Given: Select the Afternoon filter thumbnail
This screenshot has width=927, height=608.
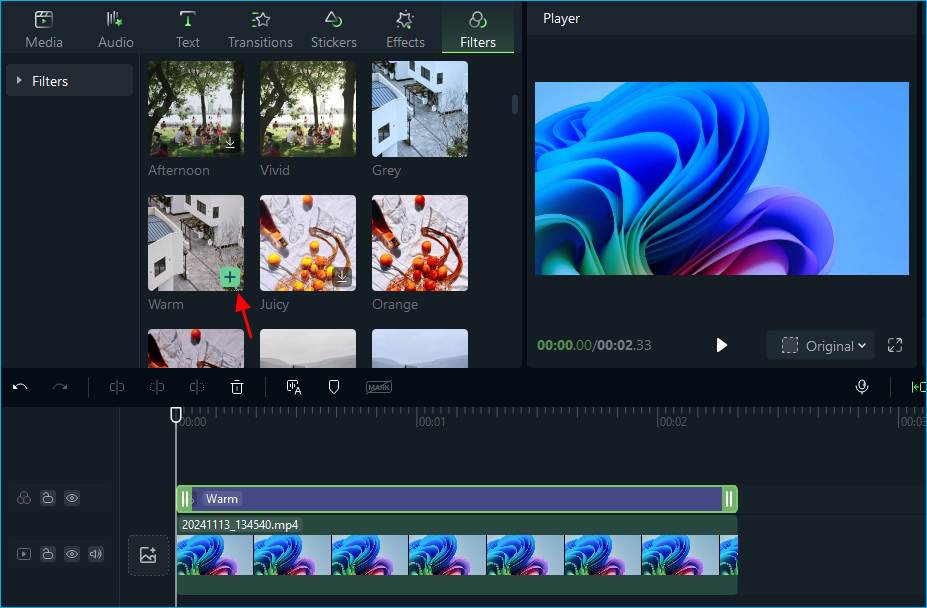Looking at the screenshot, I should (x=196, y=108).
